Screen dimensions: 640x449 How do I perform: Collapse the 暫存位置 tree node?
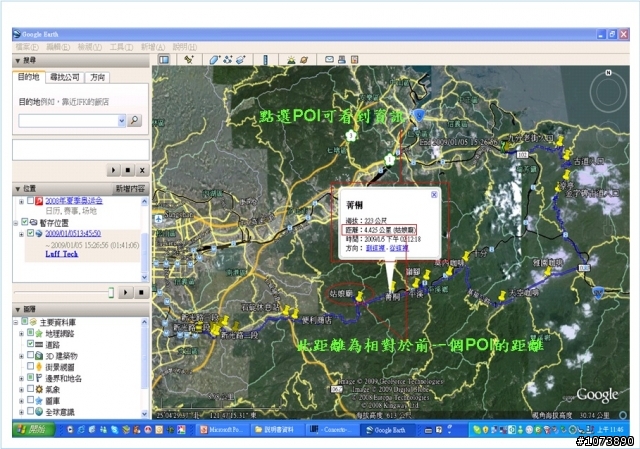coord(16,223)
